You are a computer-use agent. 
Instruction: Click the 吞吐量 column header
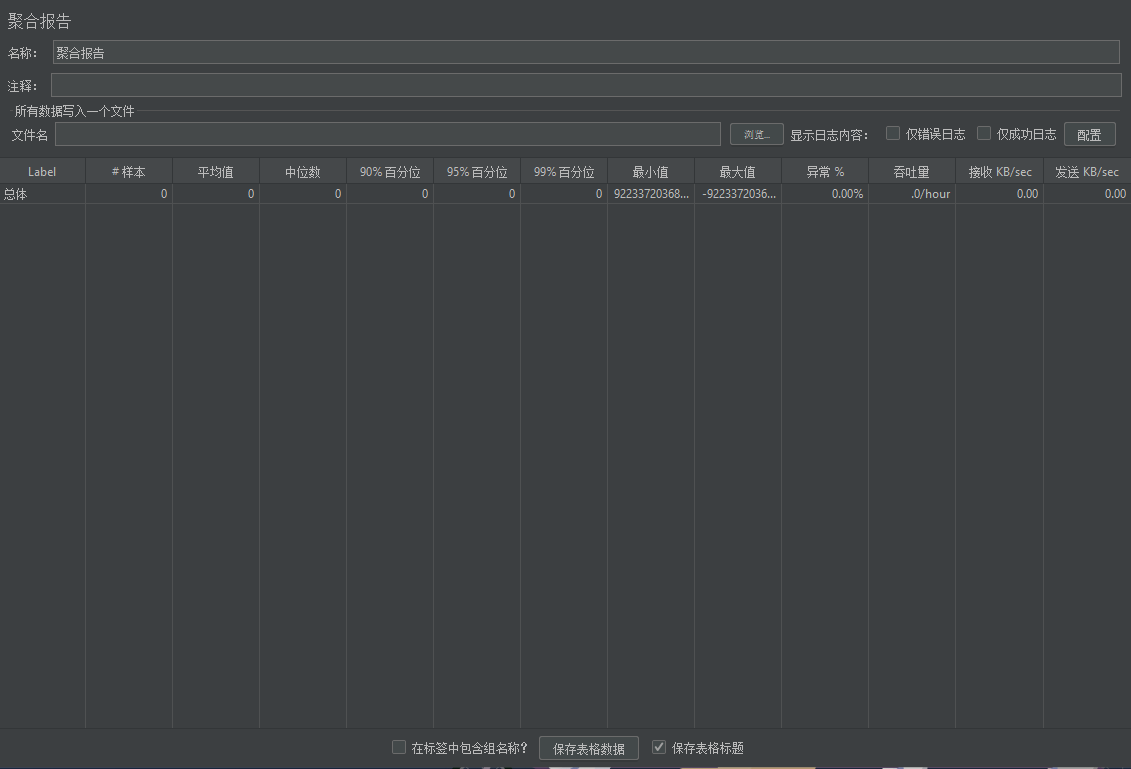[x=912, y=172]
